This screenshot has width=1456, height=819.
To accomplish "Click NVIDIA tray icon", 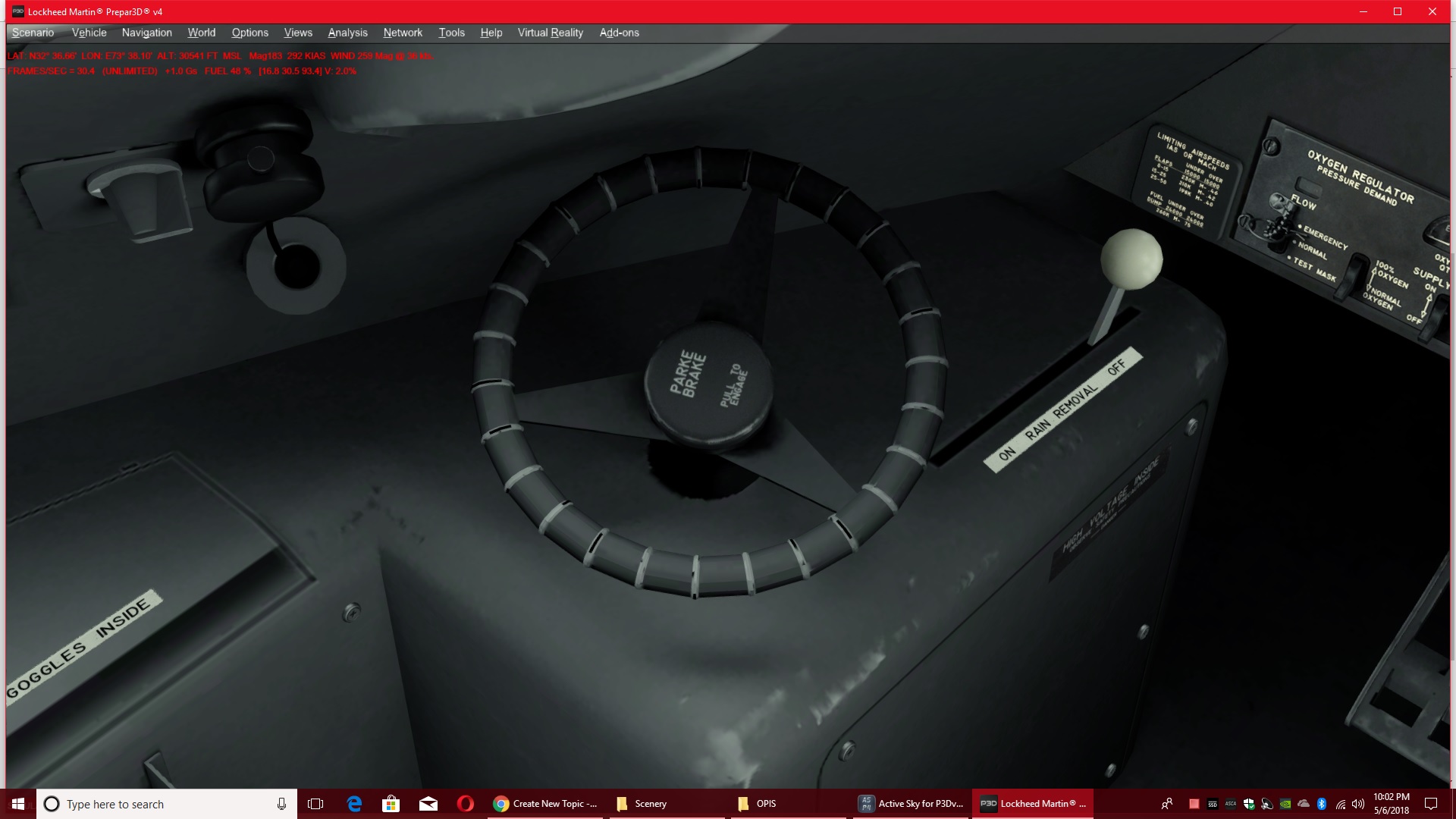I will [x=1285, y=804].
